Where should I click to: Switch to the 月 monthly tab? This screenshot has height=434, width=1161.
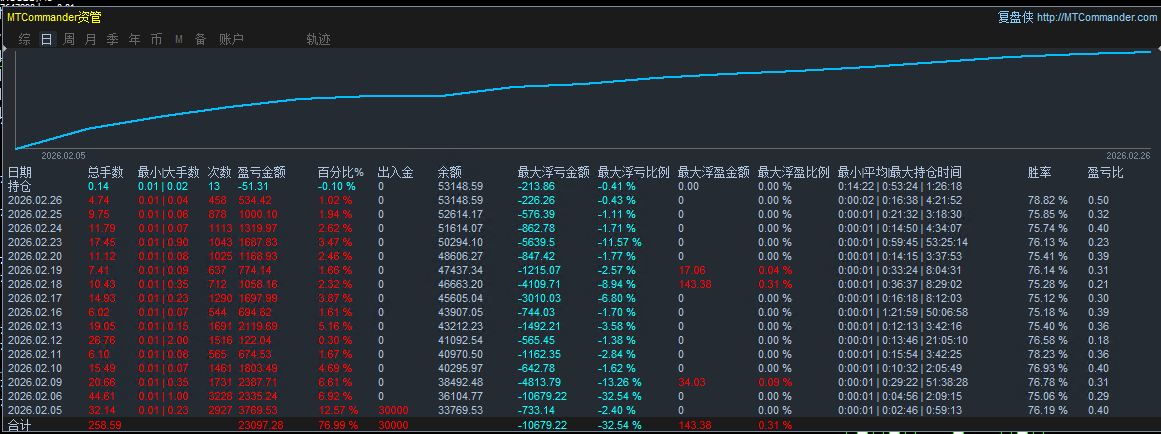click(x=90, y=39)
